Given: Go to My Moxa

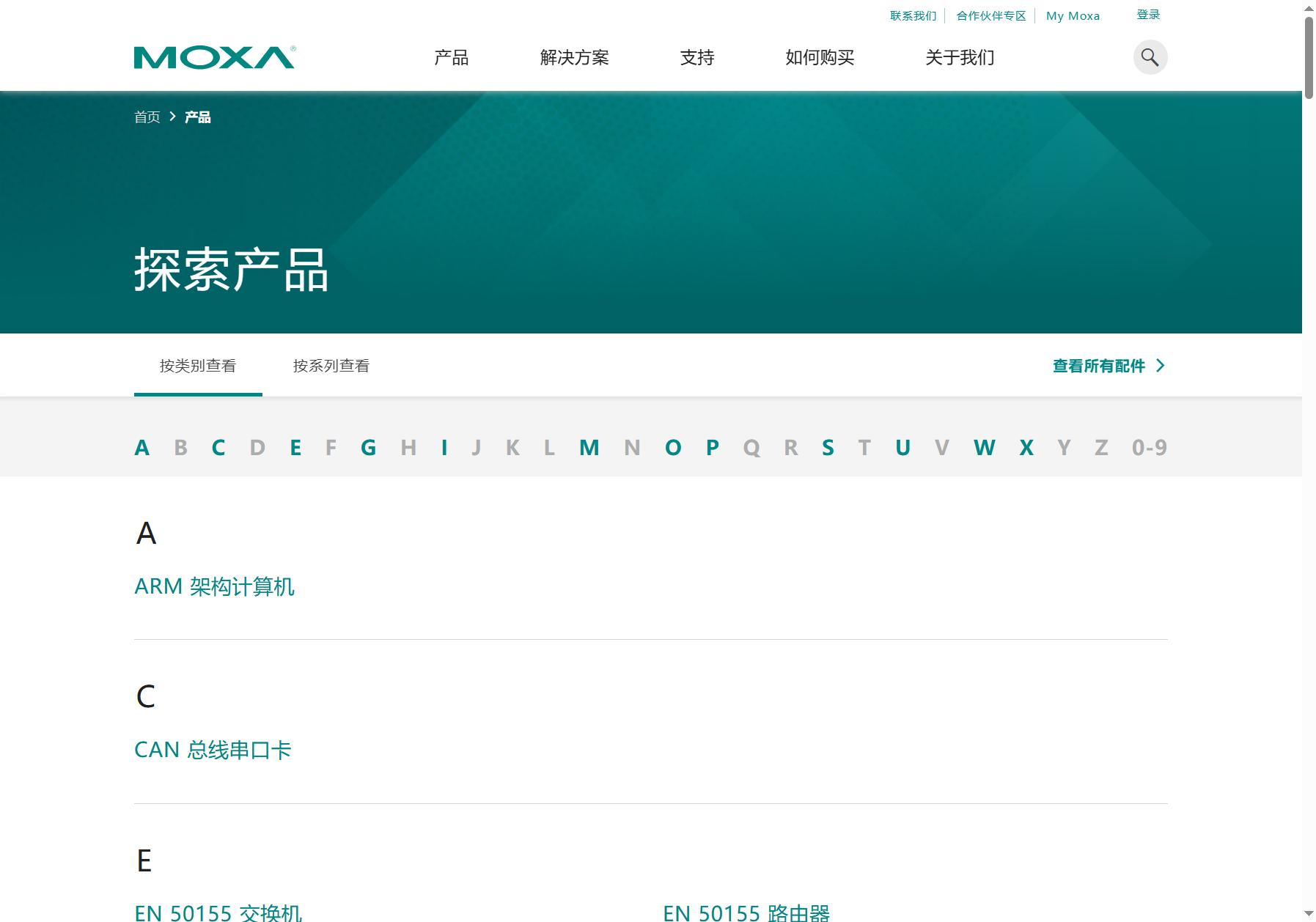Looking at the screenshot, I should [1073, 15].
